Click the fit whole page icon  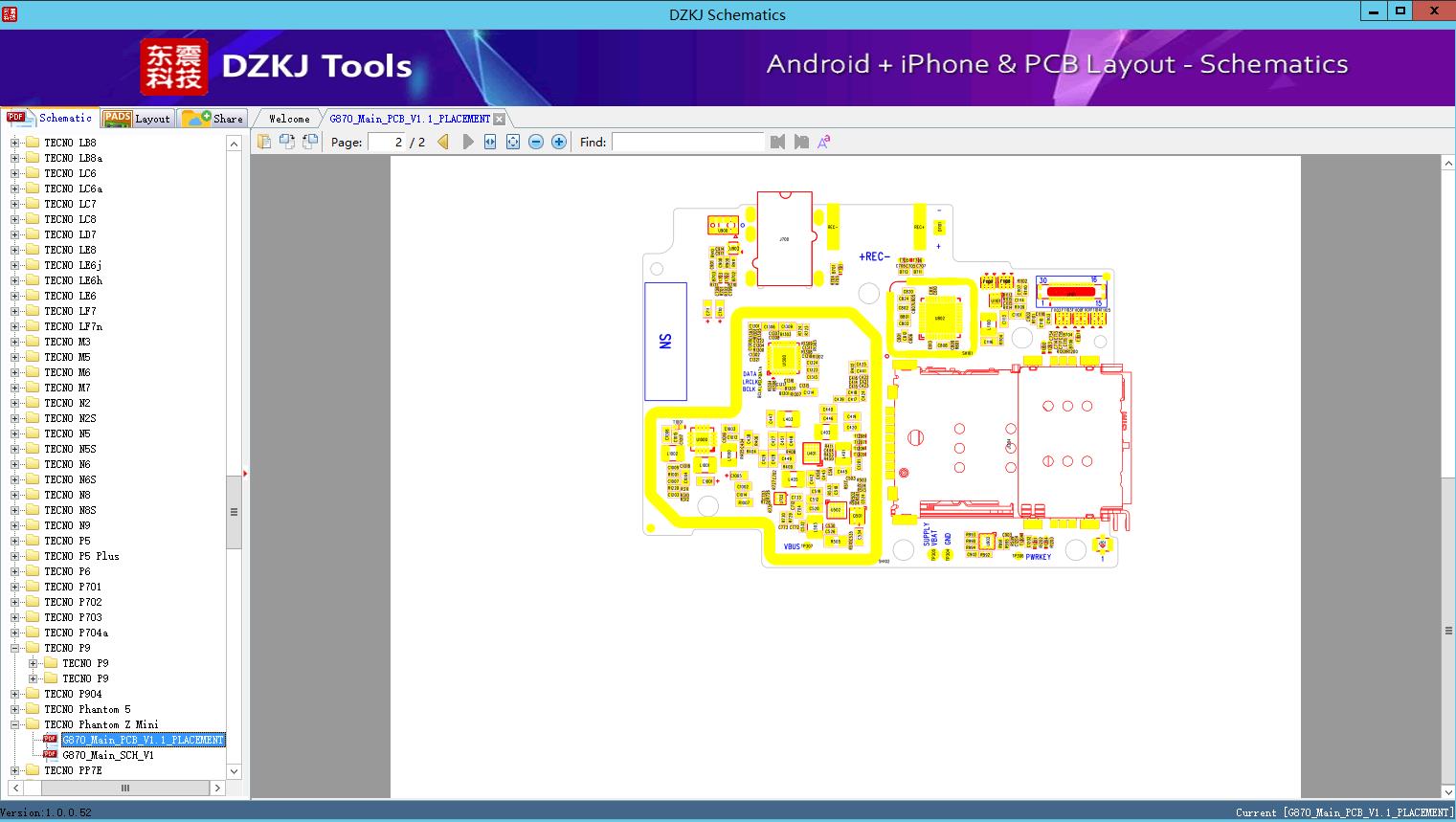pyautogui.click(x=513, y=142)
